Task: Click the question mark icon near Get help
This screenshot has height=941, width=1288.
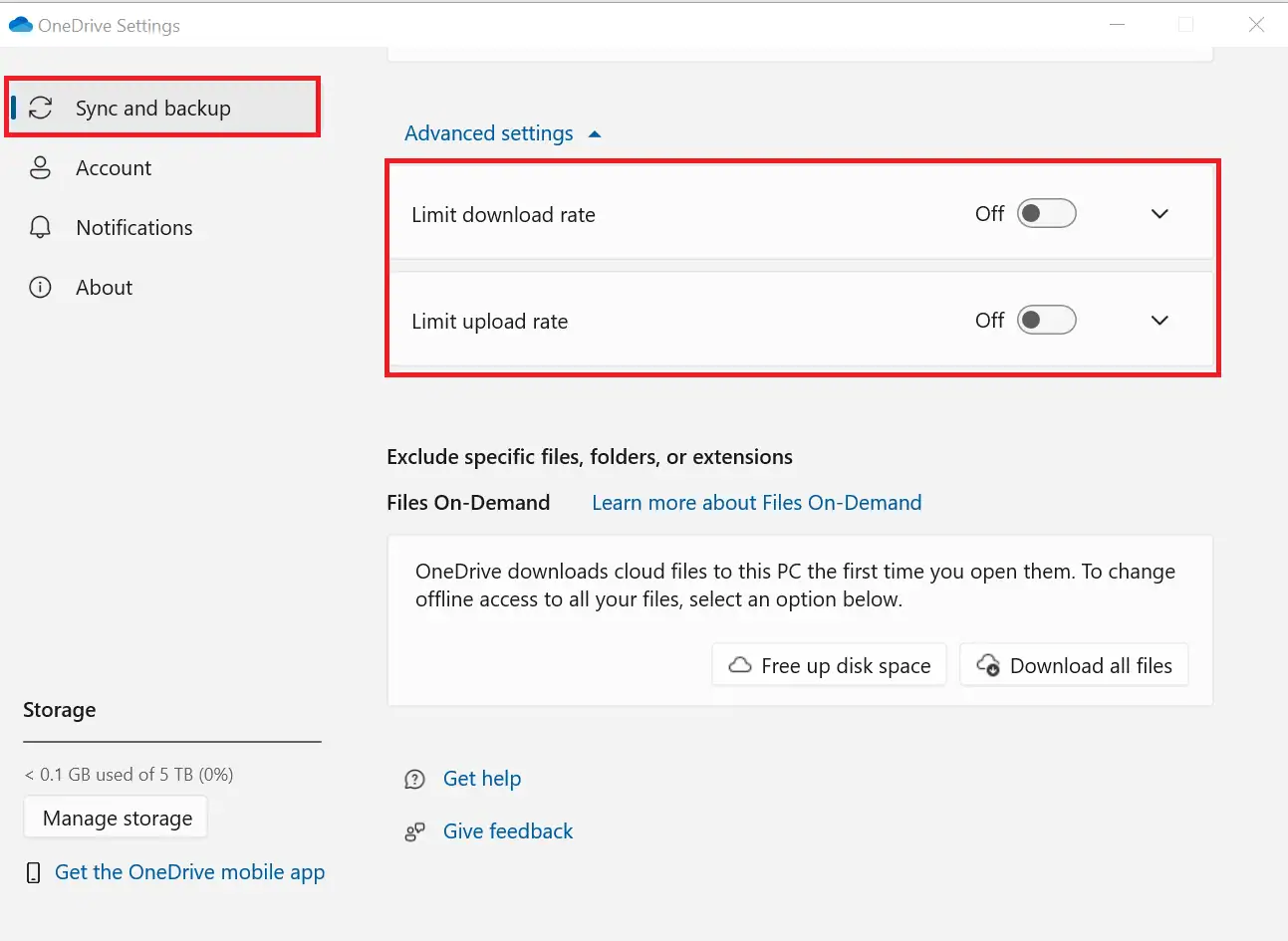Action: click(x=414, y=779)
